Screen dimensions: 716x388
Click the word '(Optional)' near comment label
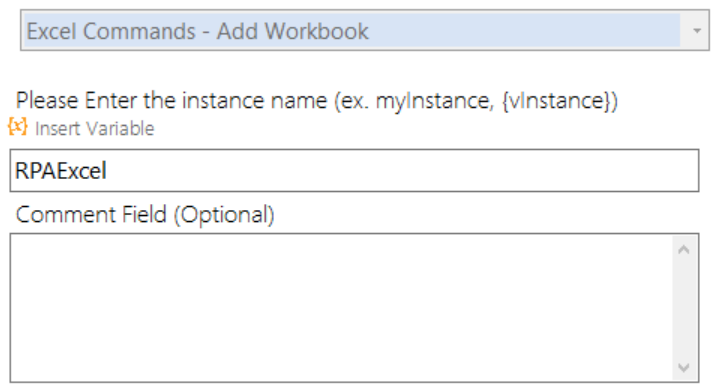(224, 215)
